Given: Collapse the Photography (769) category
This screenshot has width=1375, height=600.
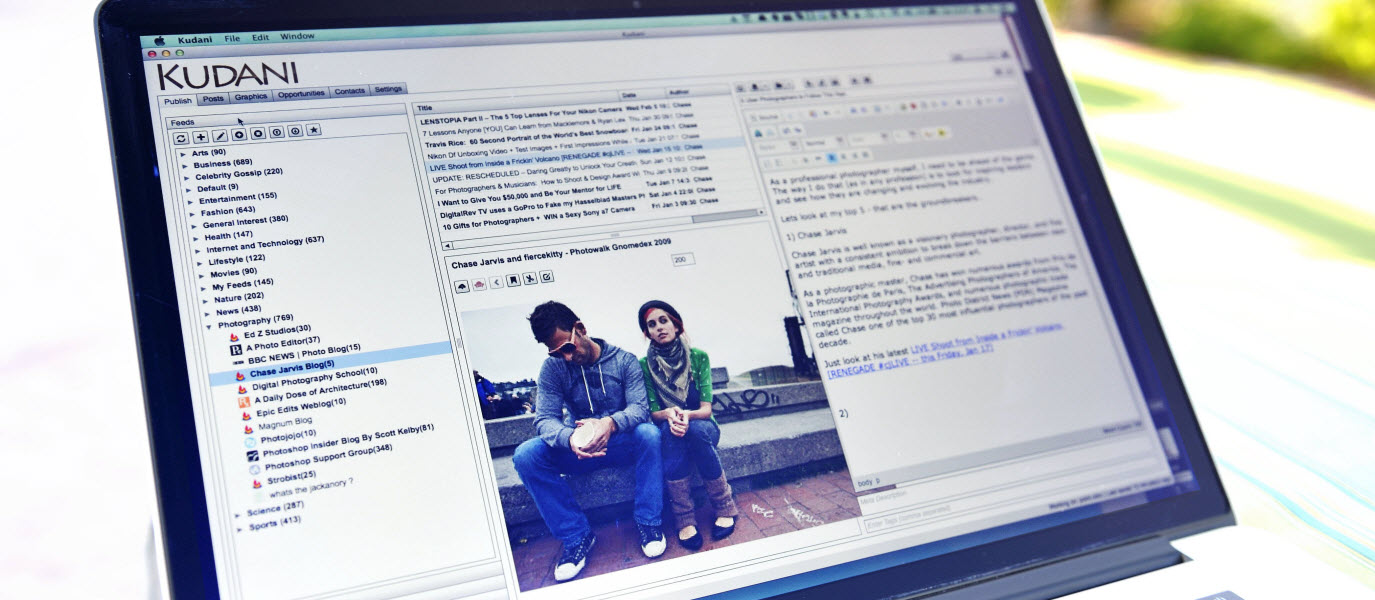Looking at the screenshot, I should tap(210, 325).
